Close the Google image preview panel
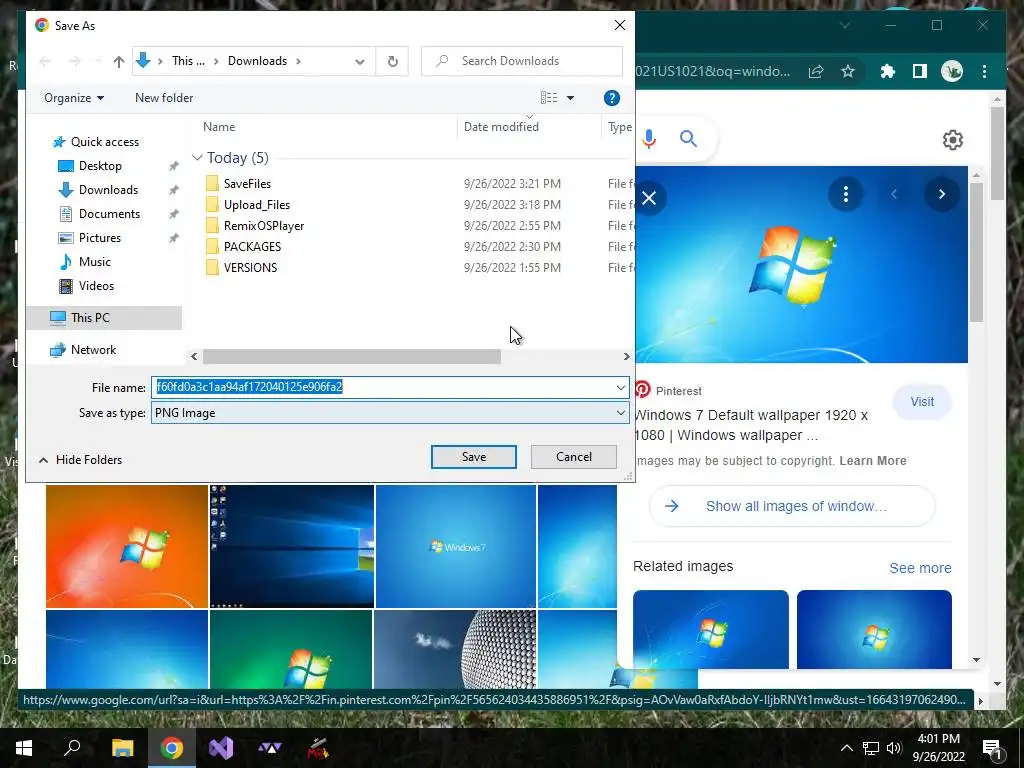 [649, 198]
